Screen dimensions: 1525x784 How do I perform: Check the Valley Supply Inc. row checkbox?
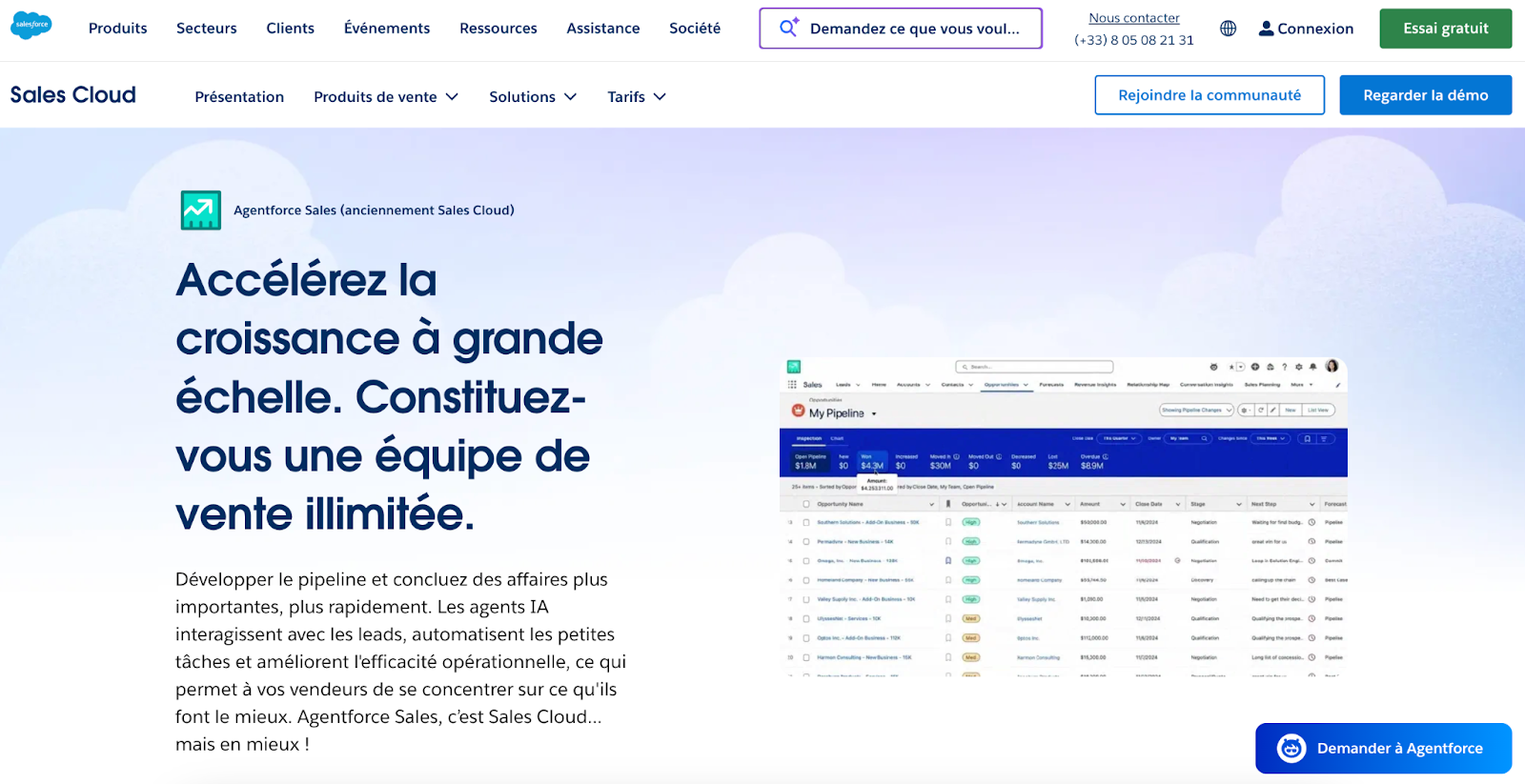806,599
